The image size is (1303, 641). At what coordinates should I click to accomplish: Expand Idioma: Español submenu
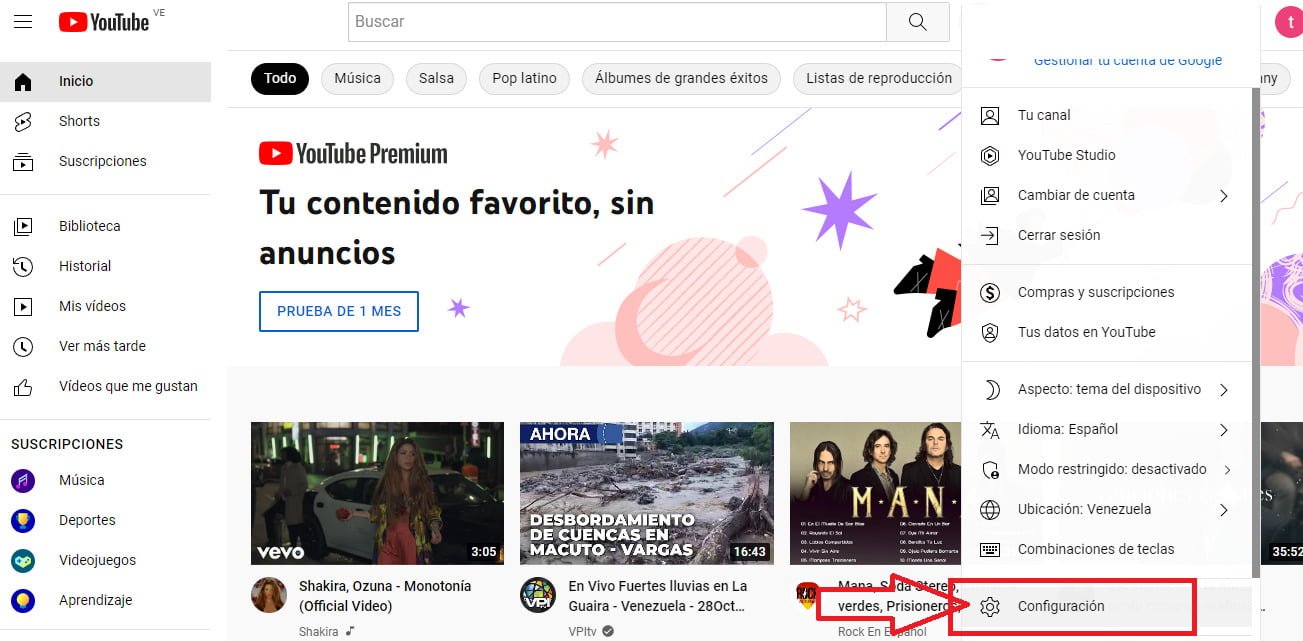(1106, 429)
